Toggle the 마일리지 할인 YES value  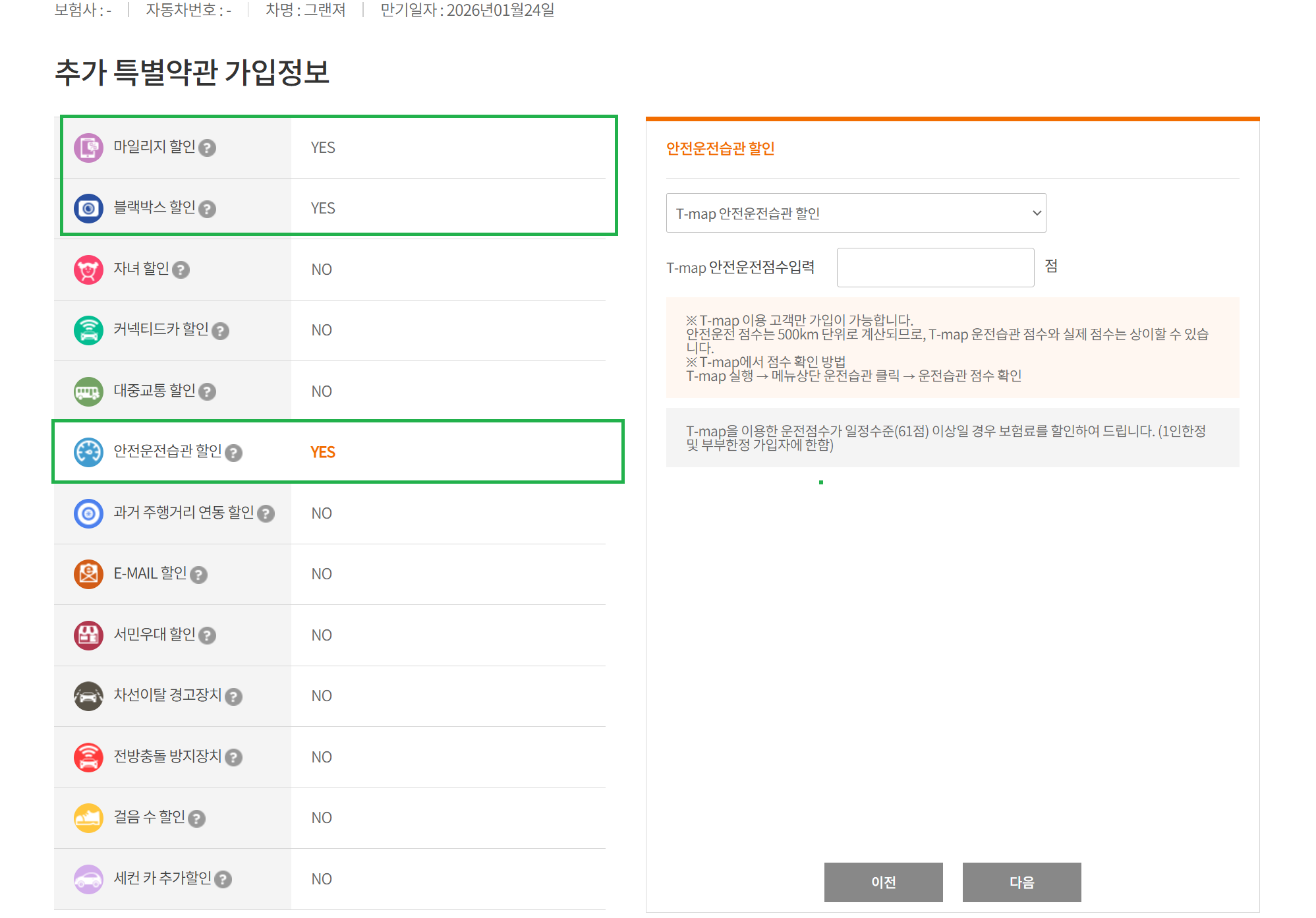(322, 148)
